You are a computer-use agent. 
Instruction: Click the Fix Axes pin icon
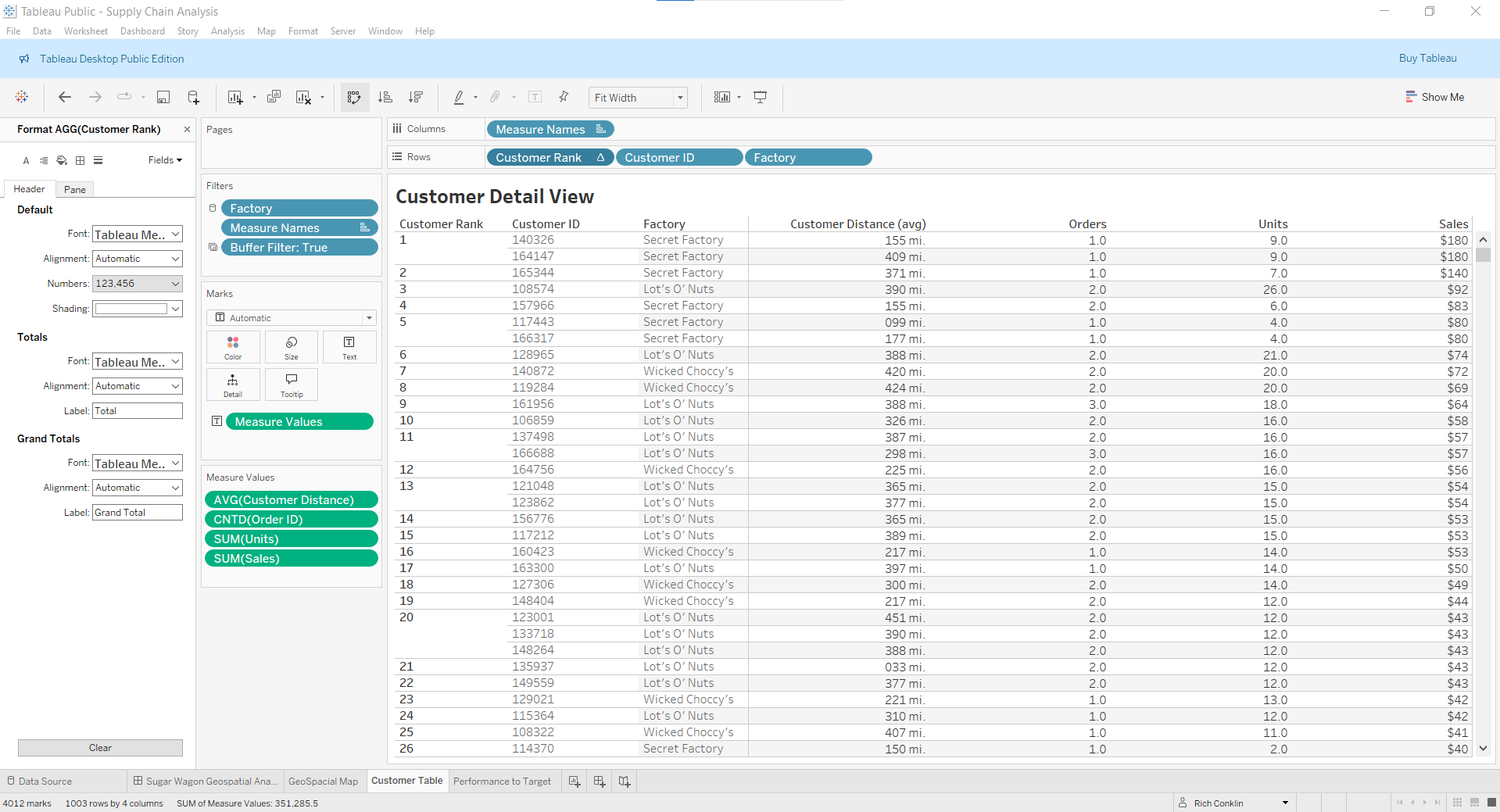click(x=564, y=97)
